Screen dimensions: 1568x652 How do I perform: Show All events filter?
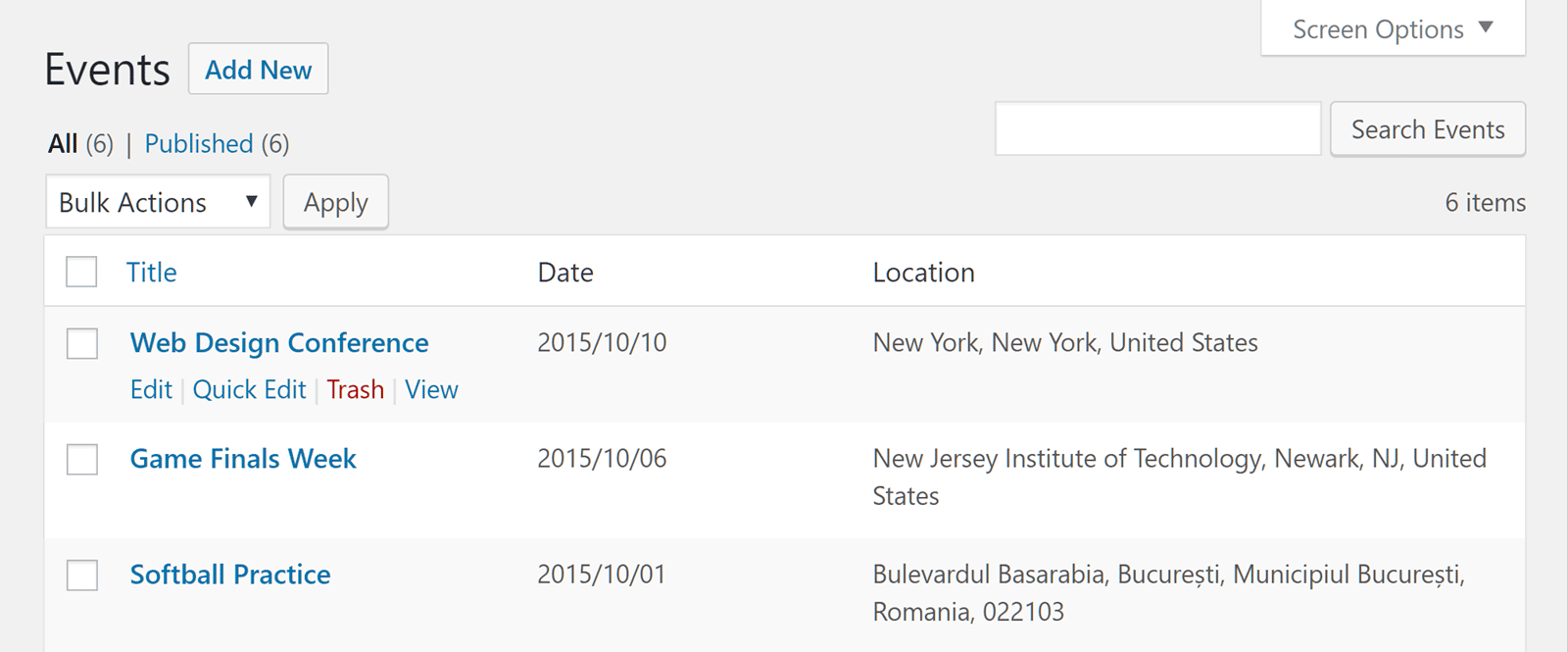point(63,144)
